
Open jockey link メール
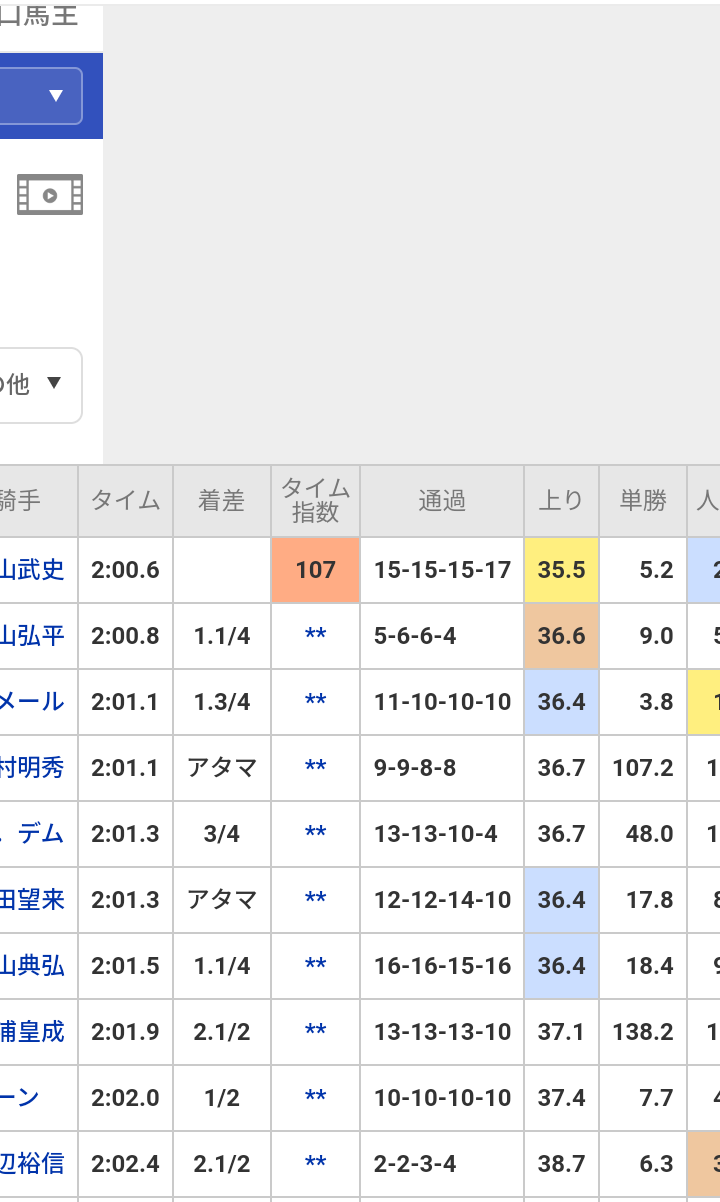pos(32,702)
